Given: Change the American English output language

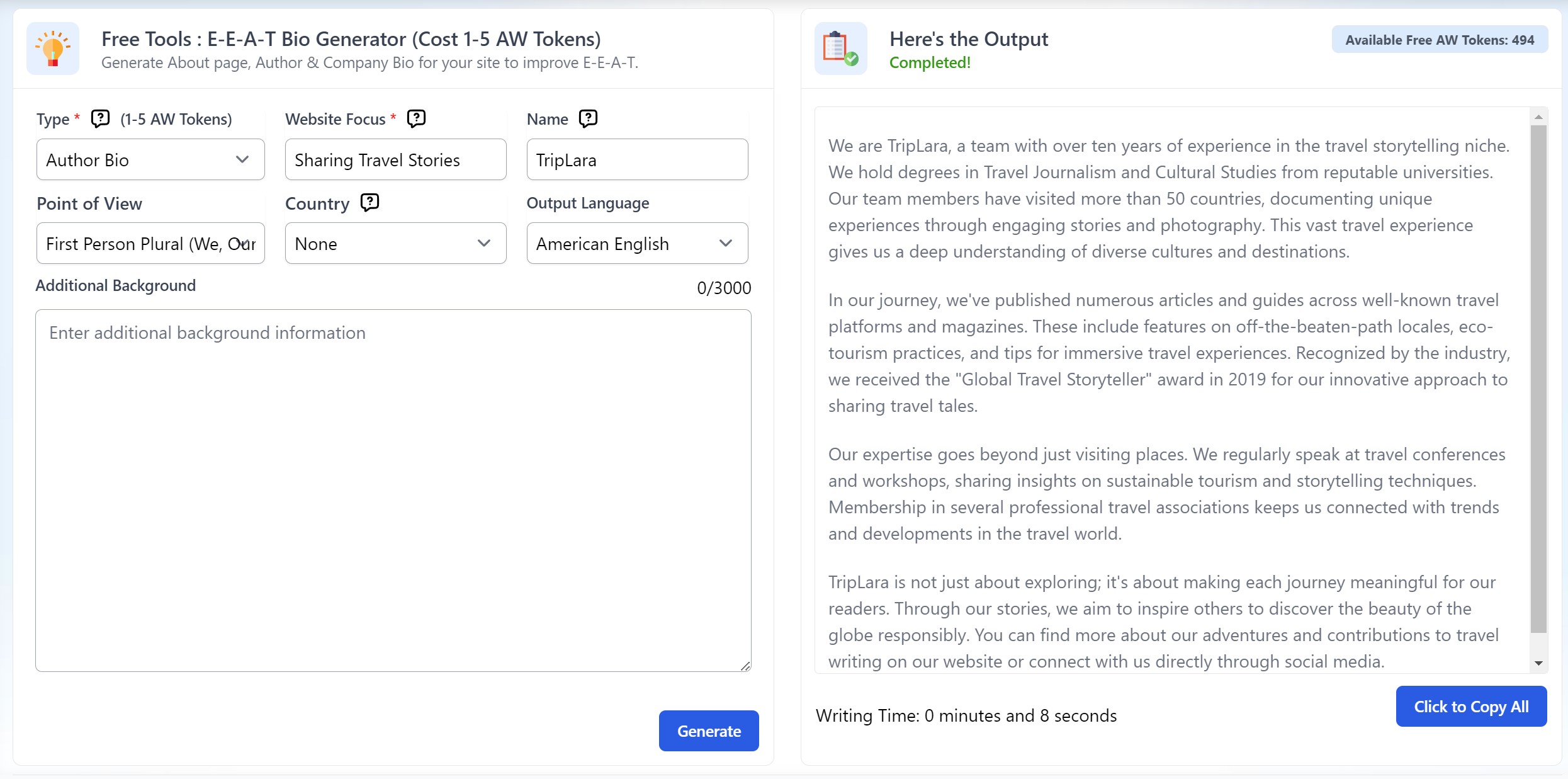Looking at the screenshot, I should (x=637, y=243).
